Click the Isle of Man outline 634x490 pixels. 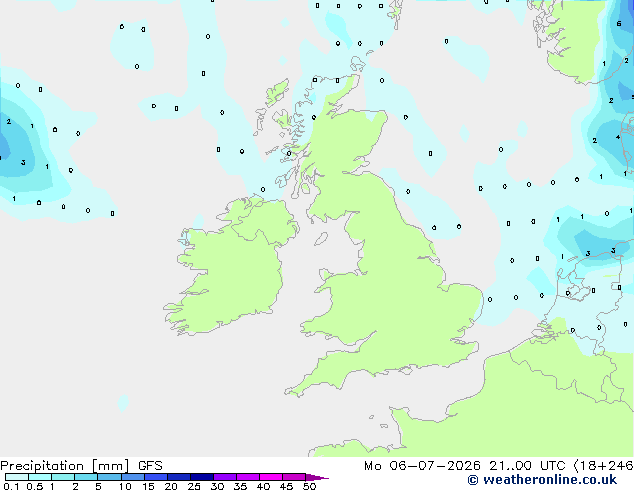pyautogui.click(x=321, y=239)
